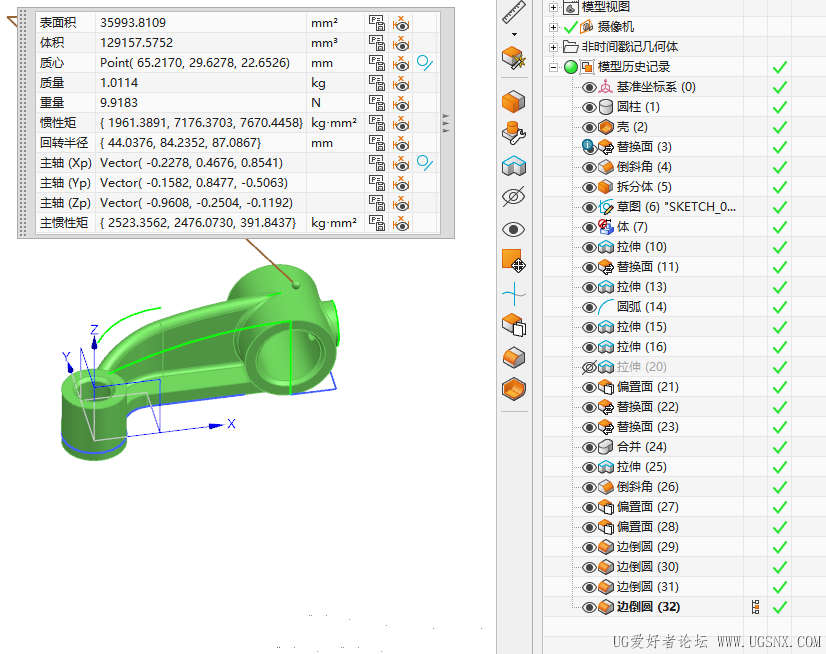Select the orange solid block icon in toolbar

(513, 101)
